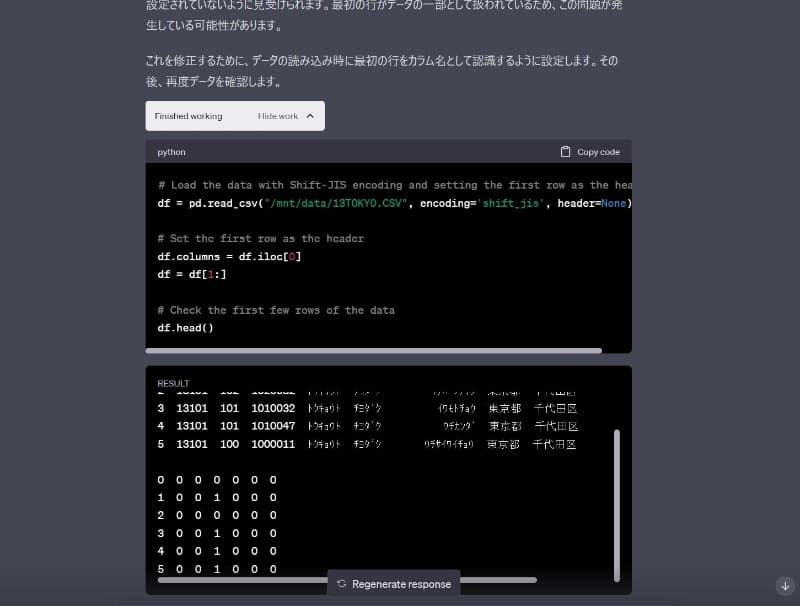Click the df.head() code line
This screenshot has height=606, width=800.
point(185,328)
